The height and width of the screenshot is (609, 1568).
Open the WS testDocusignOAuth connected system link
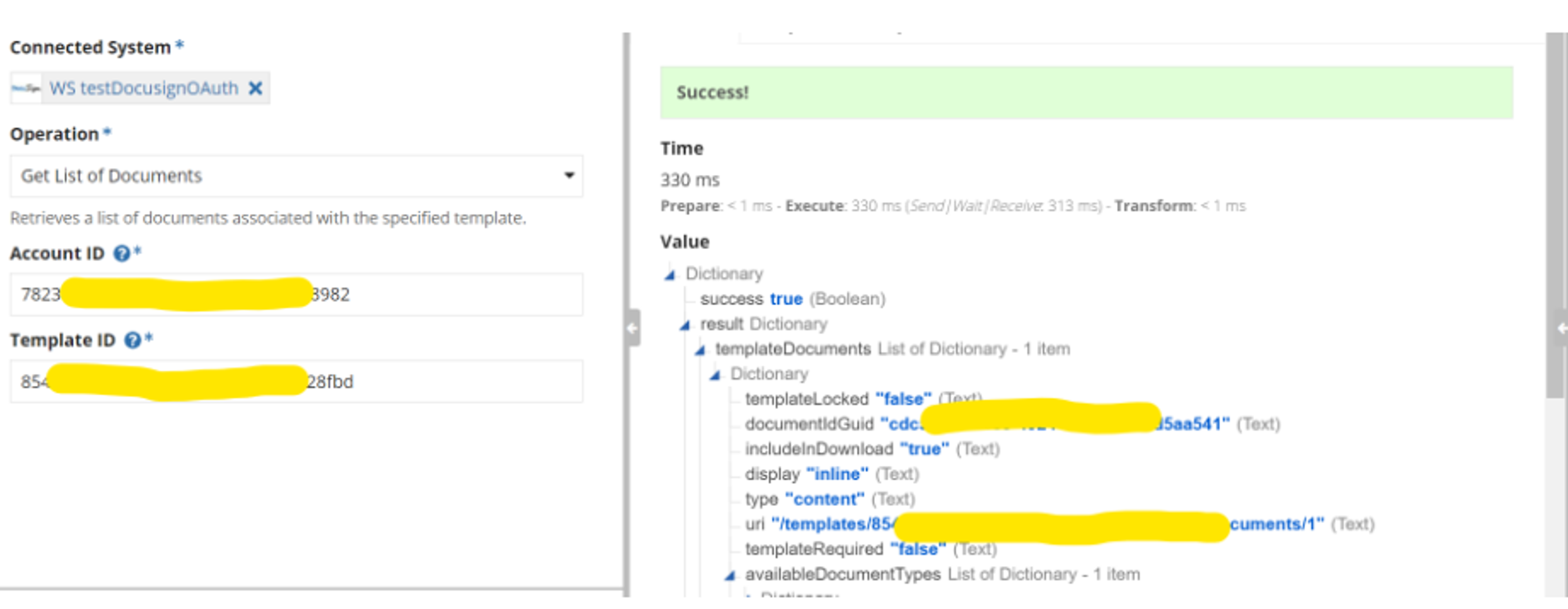click(144, 88)
